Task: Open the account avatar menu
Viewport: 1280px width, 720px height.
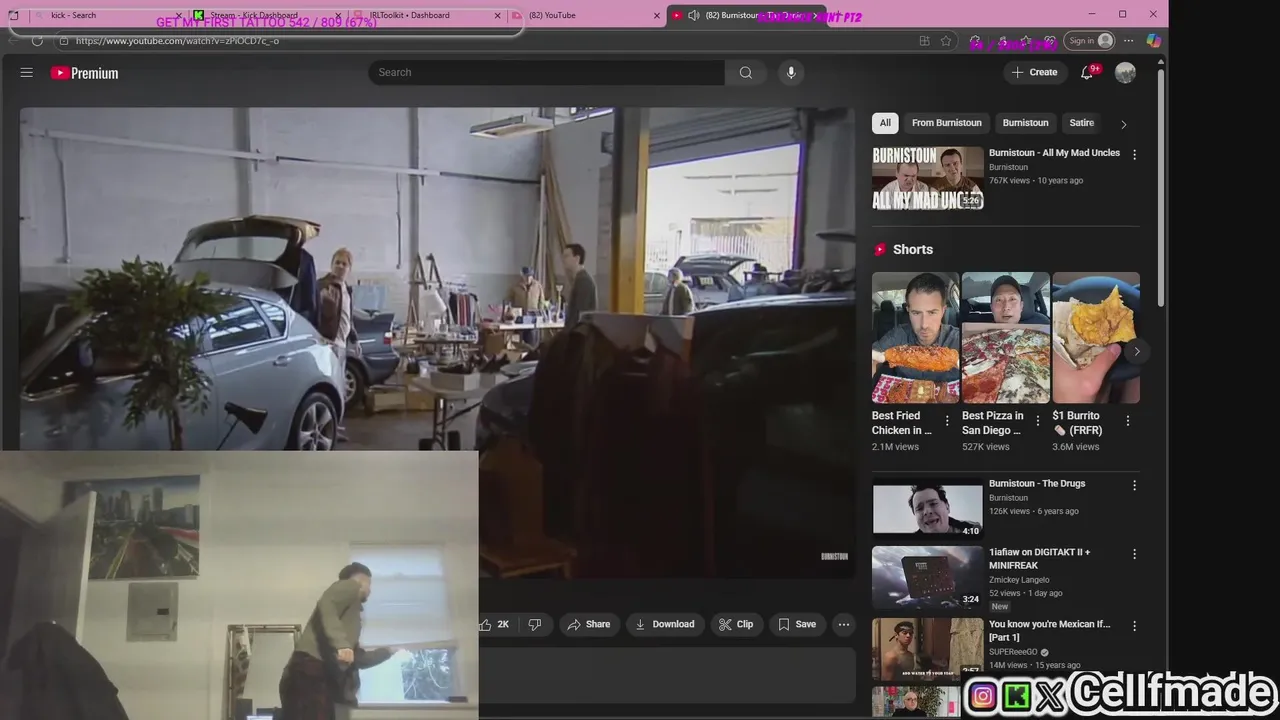Action: click(1125, 72)
